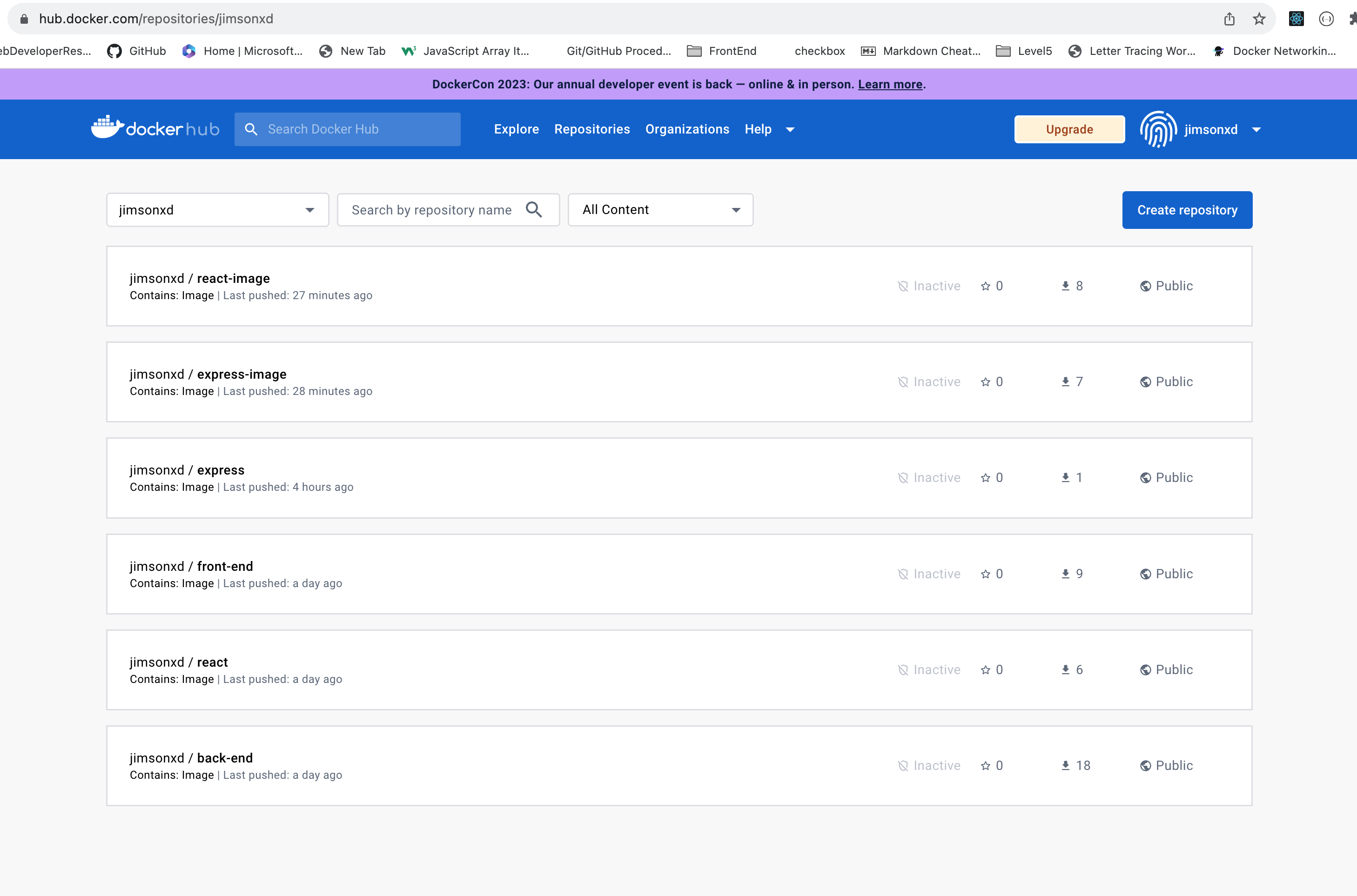Click the download icon on back-end row

click(1066, 766)
